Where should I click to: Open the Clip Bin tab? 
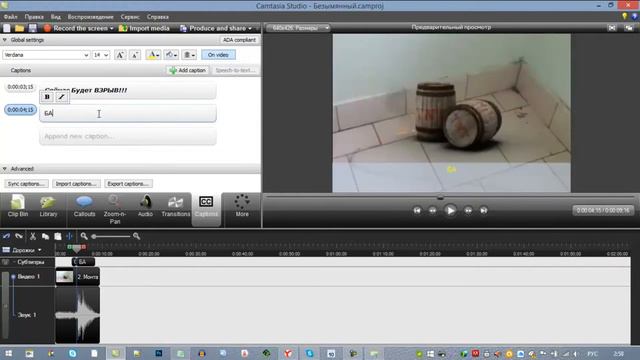(x=18, y=207)
